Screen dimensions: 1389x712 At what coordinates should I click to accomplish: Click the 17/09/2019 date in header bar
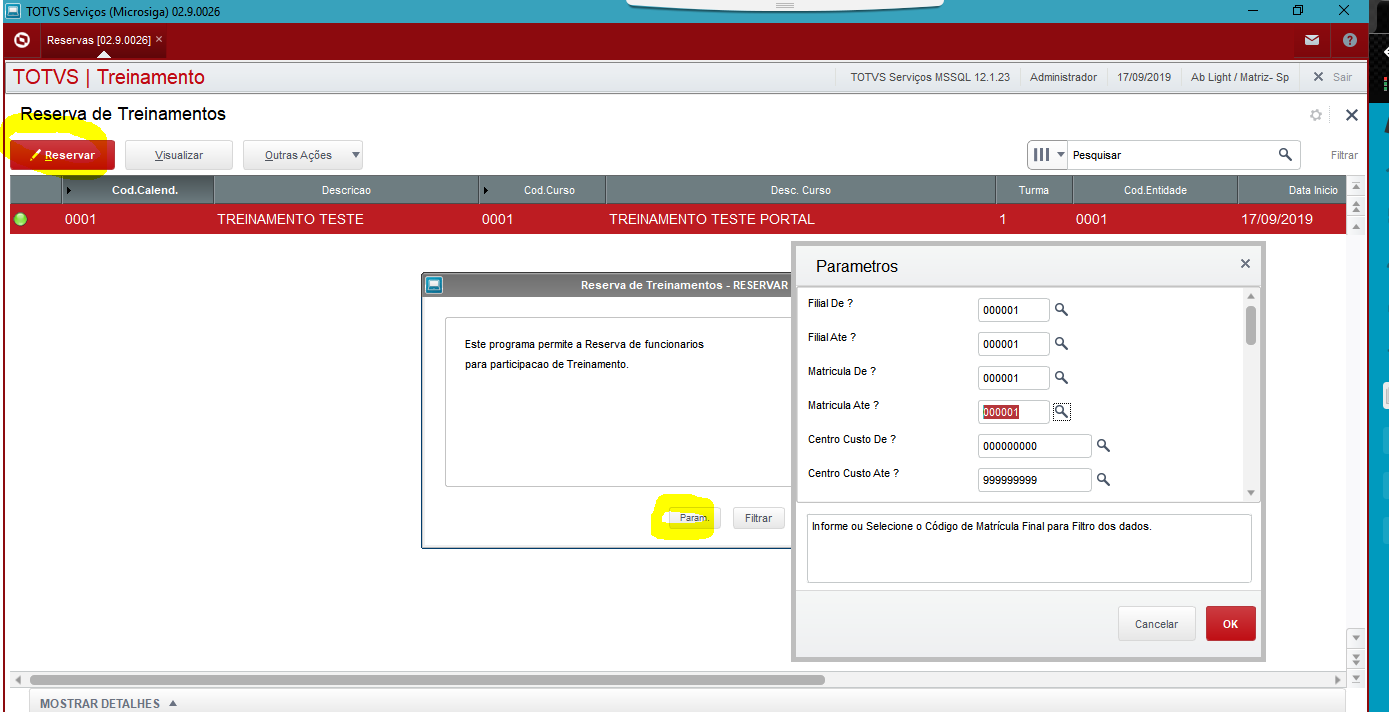pyautogui.click(x=1143, y=77)
